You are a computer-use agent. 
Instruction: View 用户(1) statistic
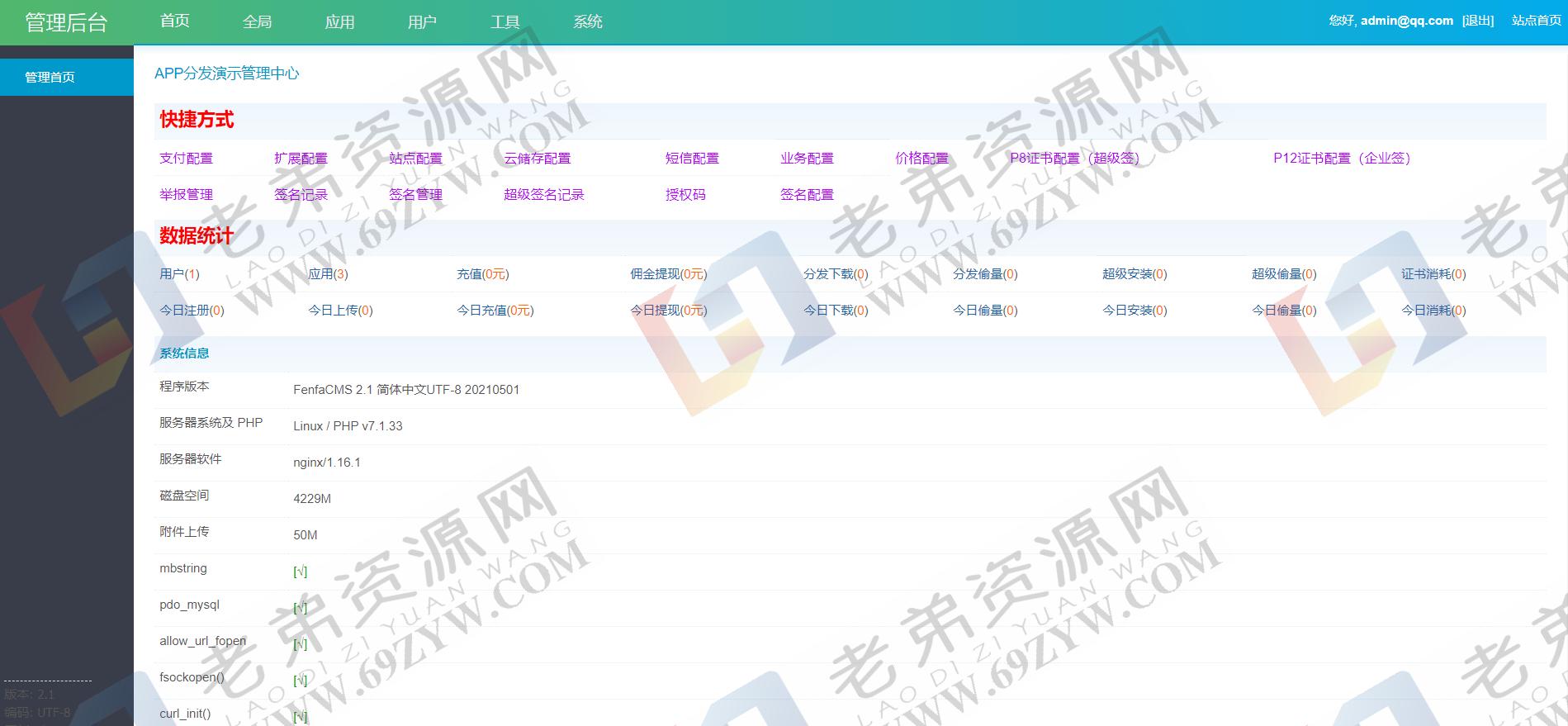tap(180, 273)
